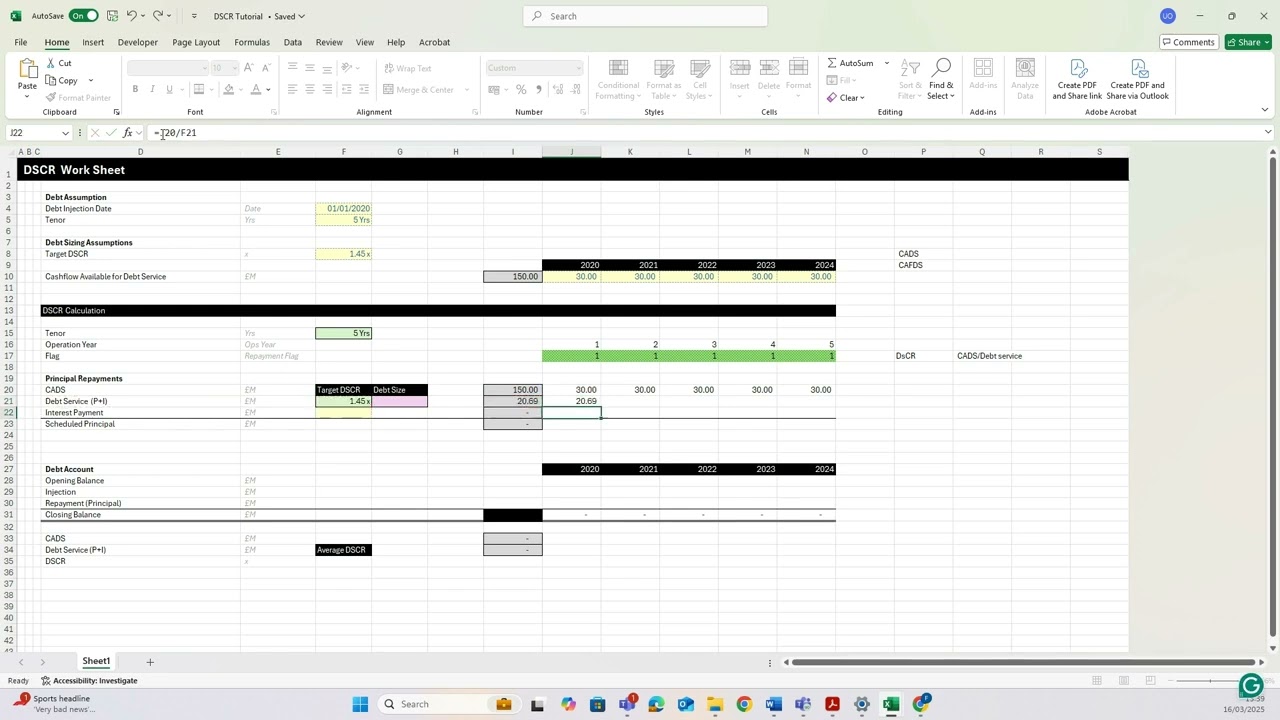Click Create PDF and Share via Outlook

[x=1139, y=79]
